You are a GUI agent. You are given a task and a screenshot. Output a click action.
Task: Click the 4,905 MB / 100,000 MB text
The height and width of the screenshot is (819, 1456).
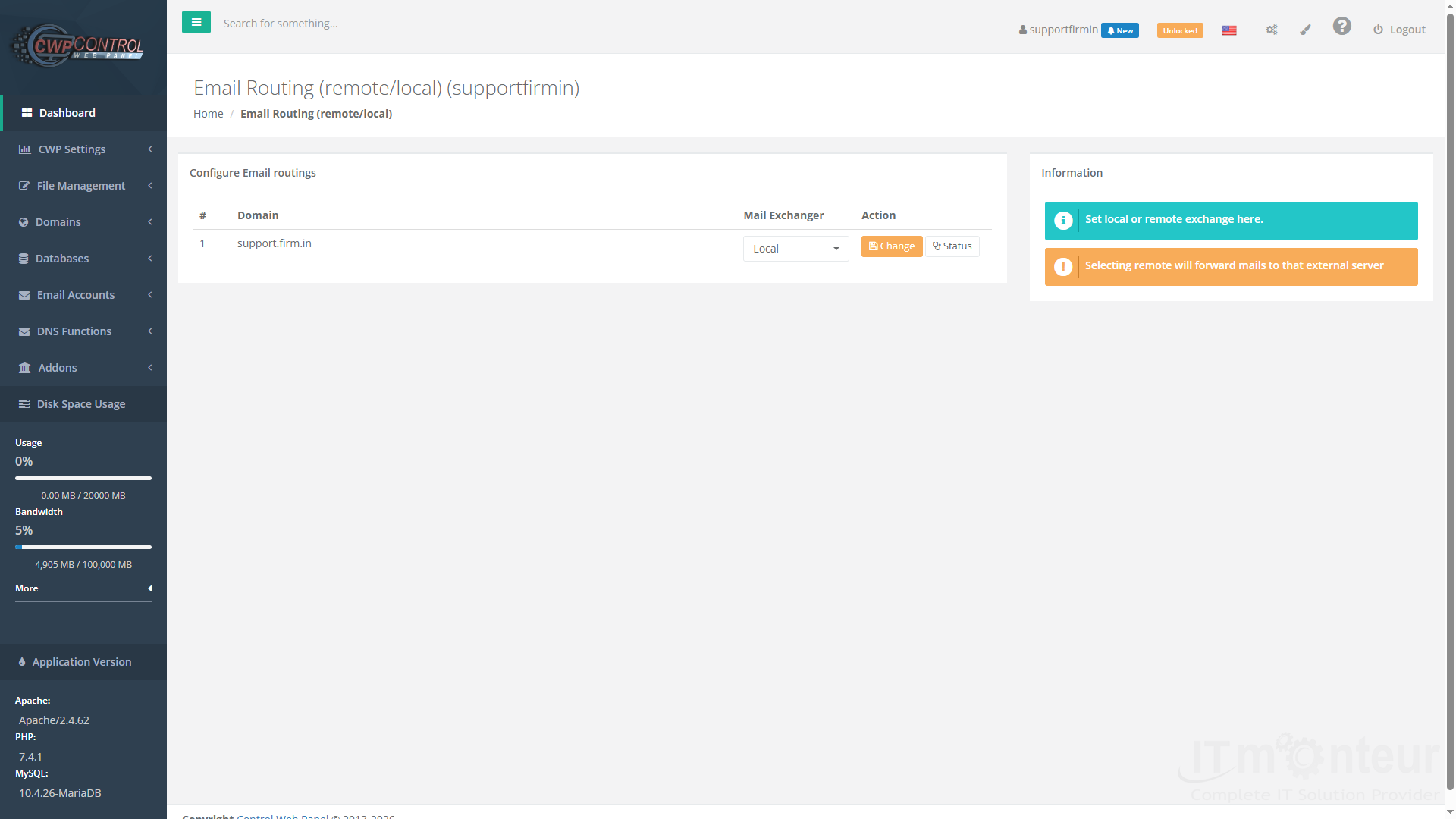83,565
